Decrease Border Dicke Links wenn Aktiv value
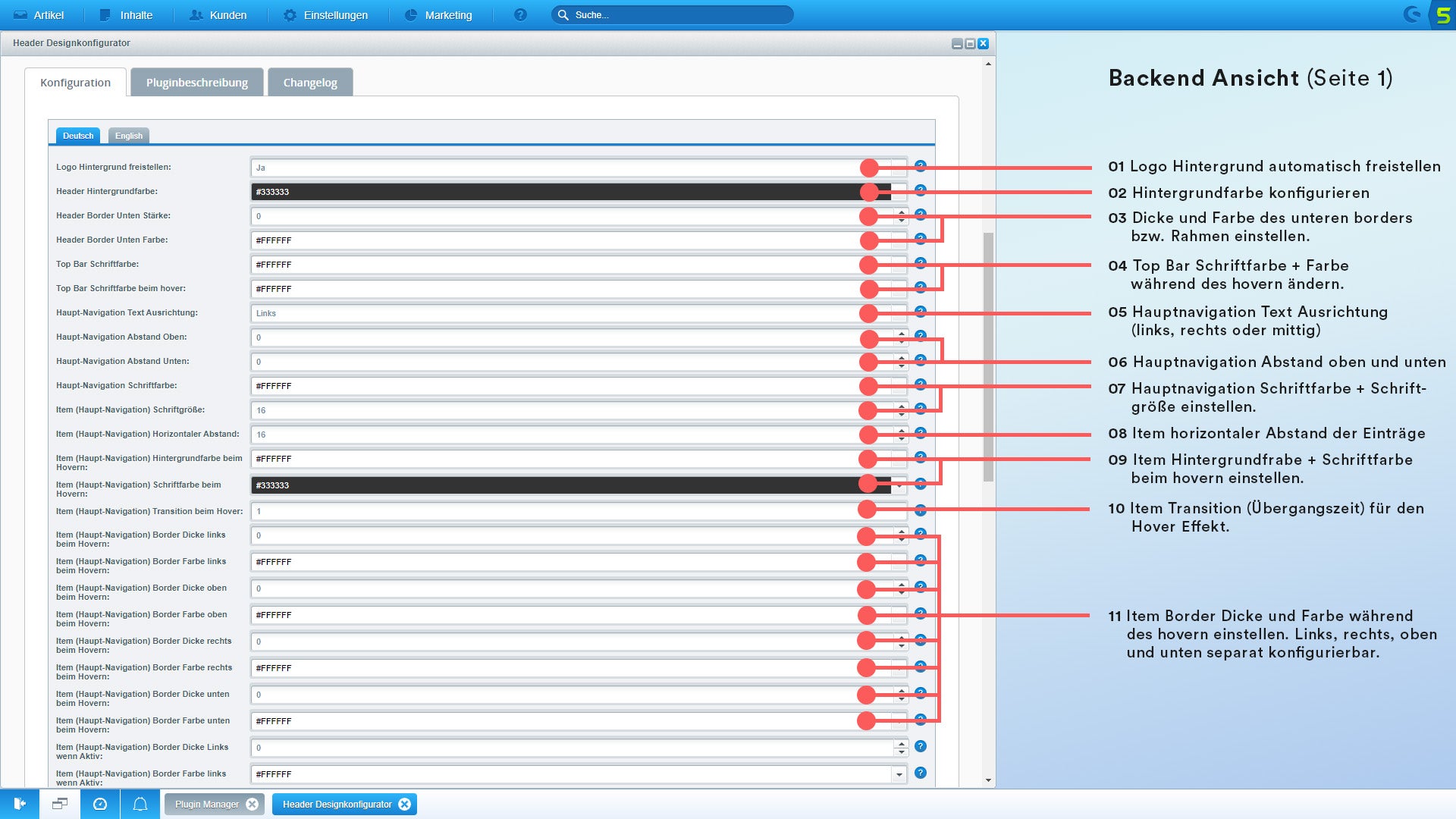 coord(901,752)
